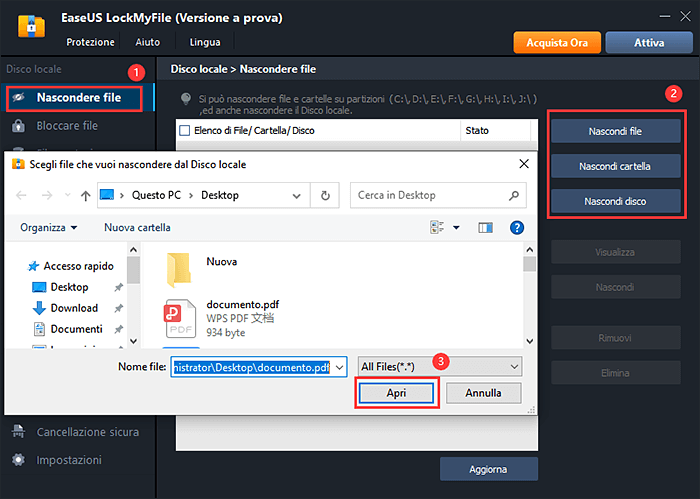Toggle the preview pane icon
700x499 pixels.
point(485,228)
